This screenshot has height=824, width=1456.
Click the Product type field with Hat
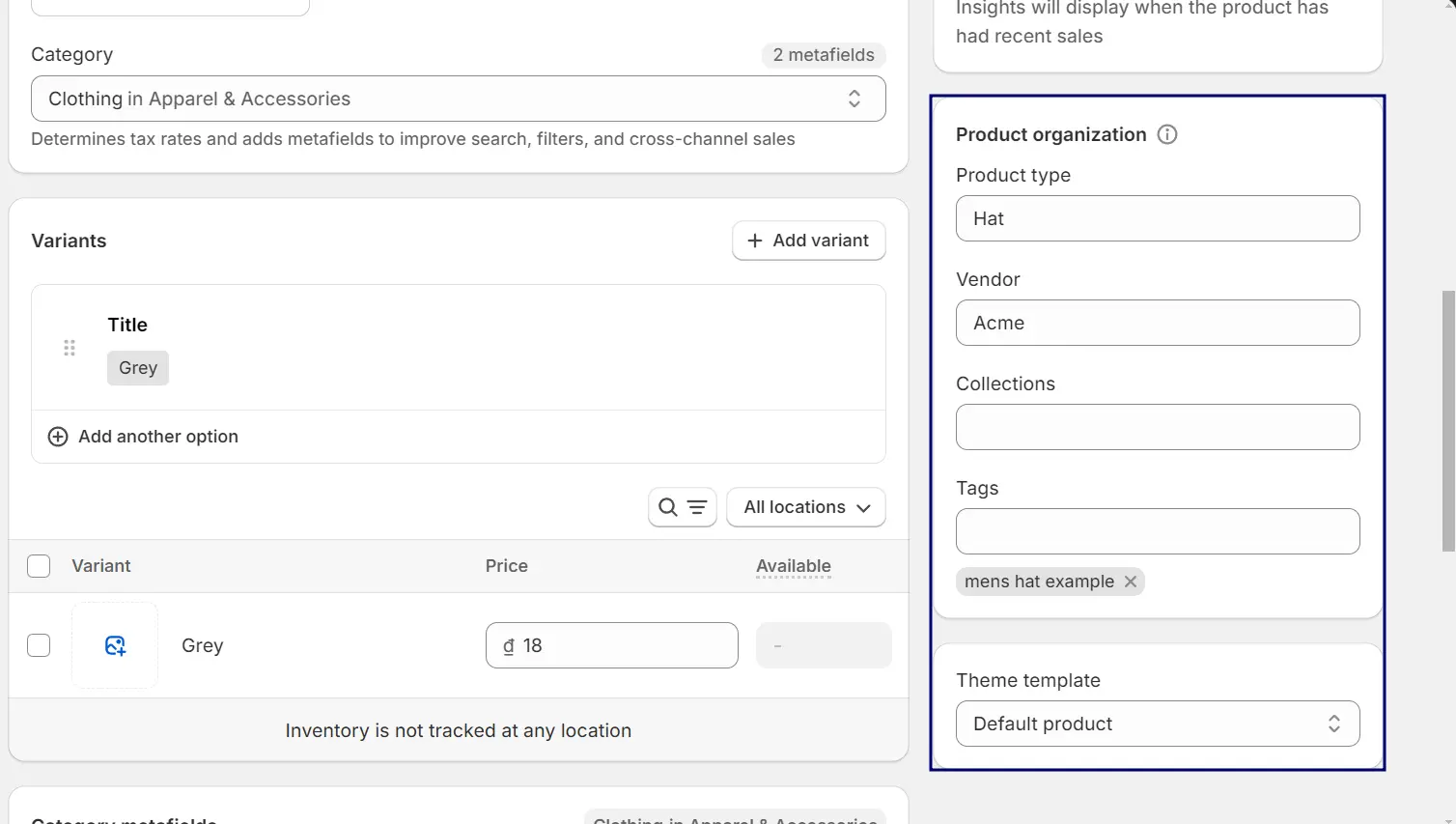click(x=1158, y=218)
